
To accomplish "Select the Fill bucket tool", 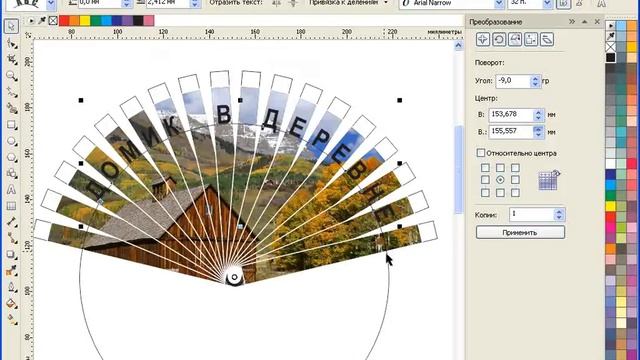I will pyautogui.click(x=11, y=304).
